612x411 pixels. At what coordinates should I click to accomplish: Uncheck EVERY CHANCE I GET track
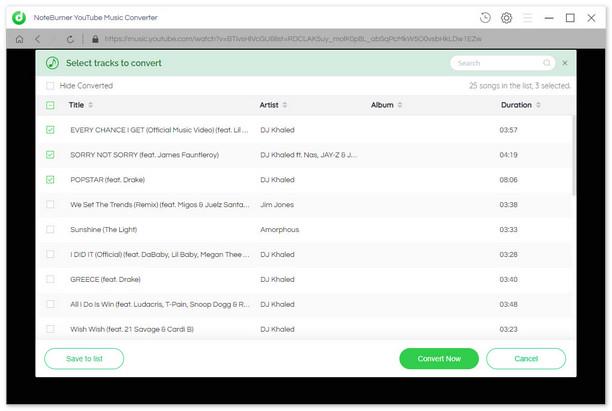[50, 130]
